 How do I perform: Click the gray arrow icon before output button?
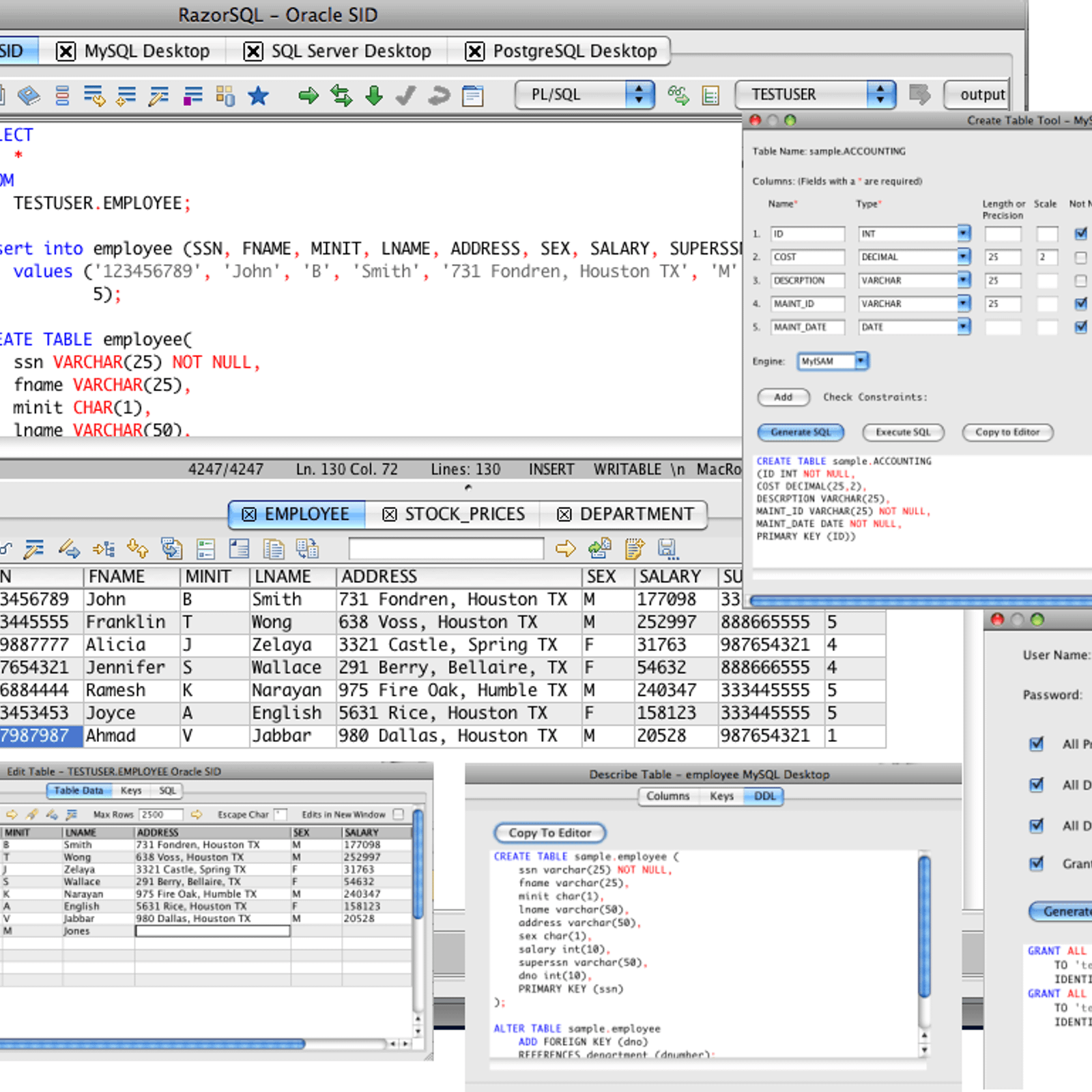tap(920, 94)
